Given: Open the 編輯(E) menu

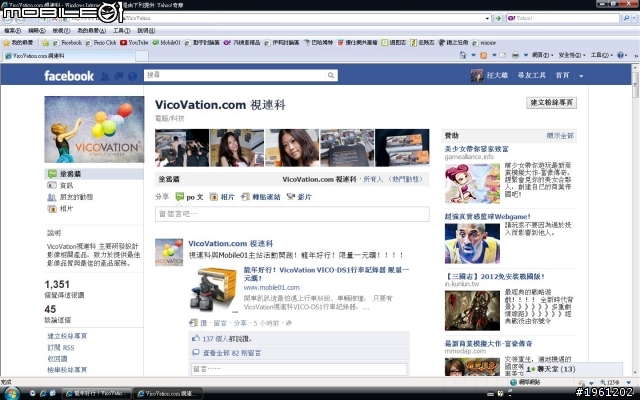Looking at the screenshot, I should pos(36,31).
